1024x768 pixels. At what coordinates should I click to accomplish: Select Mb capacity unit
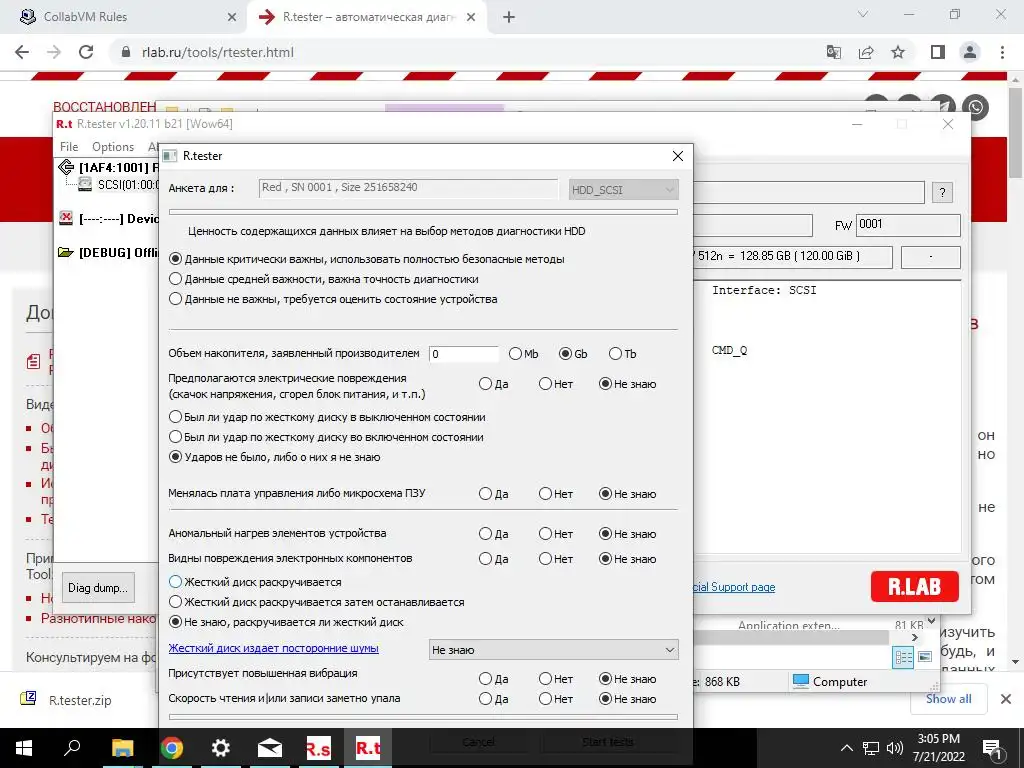click(515, 354)
